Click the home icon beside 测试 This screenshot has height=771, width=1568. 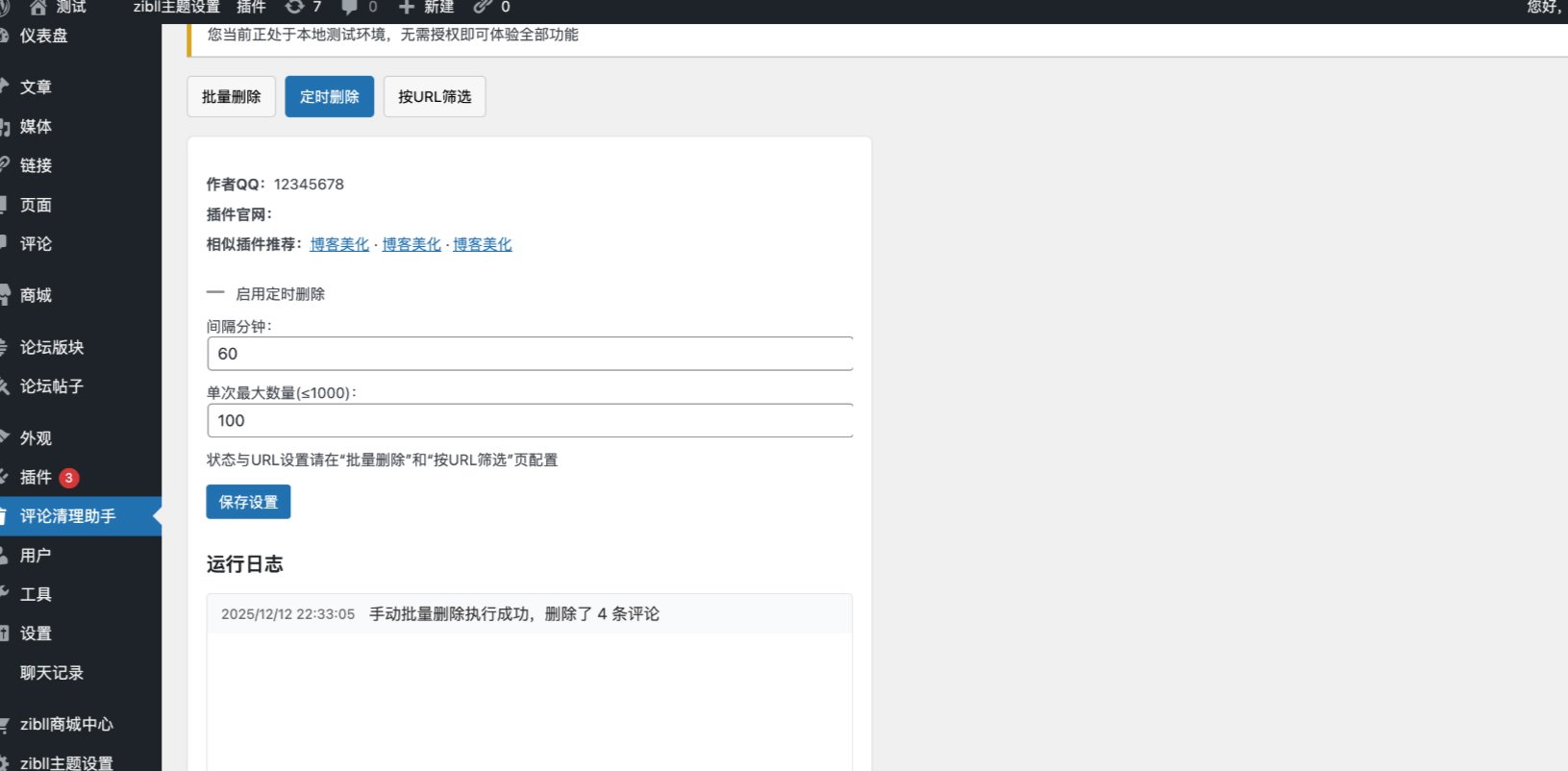38,8
